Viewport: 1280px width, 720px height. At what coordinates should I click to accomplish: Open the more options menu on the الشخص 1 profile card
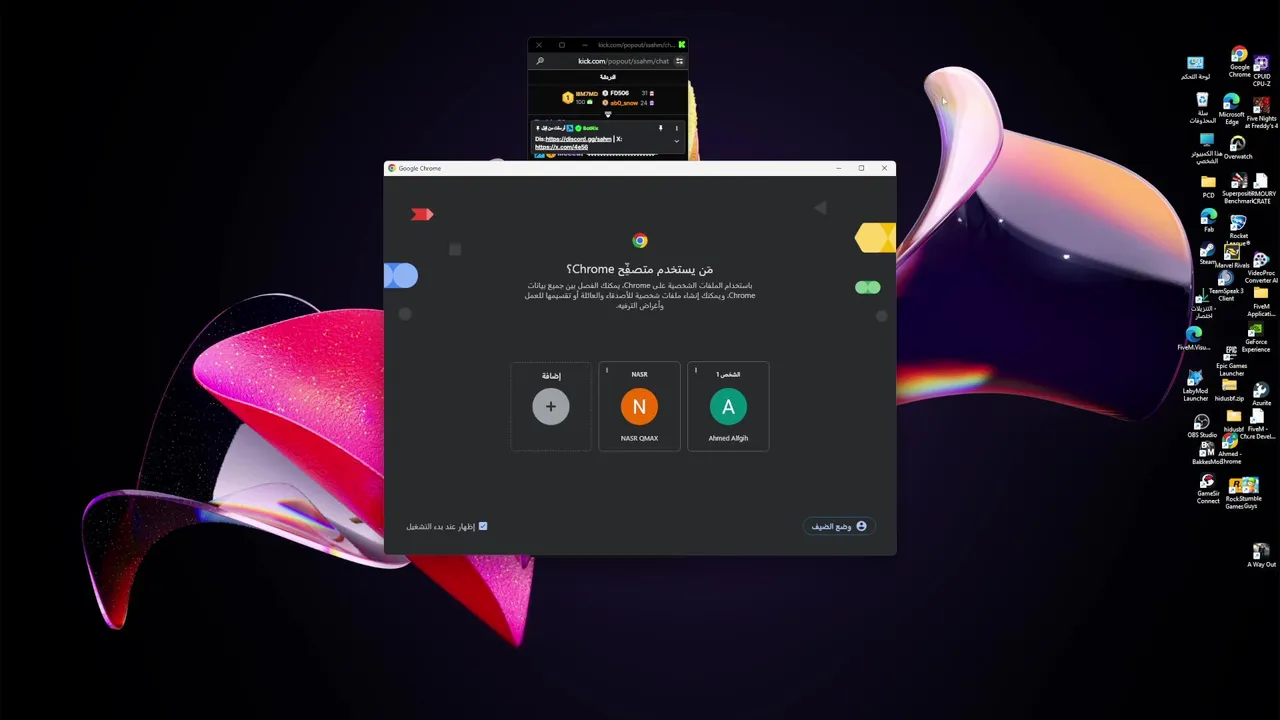[x=696, y=372]
